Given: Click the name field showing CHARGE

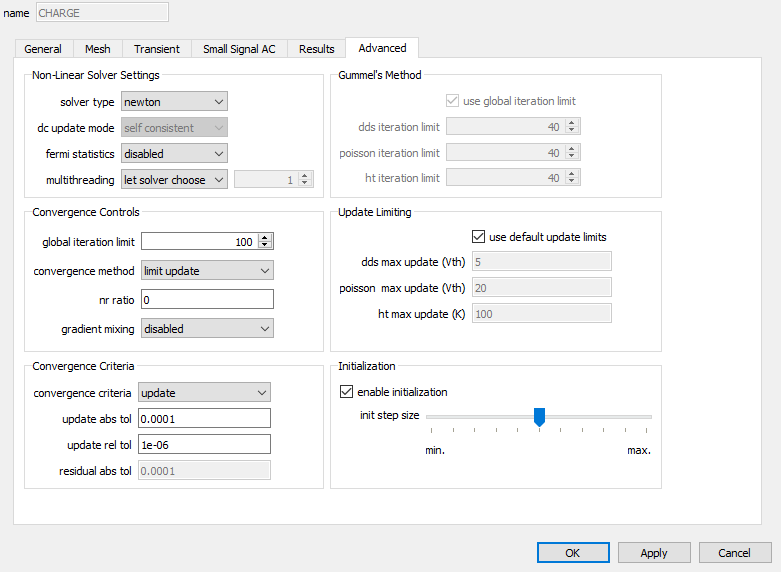Looking at the screenshot, I should pyautogui.click(x=102, y=12).
